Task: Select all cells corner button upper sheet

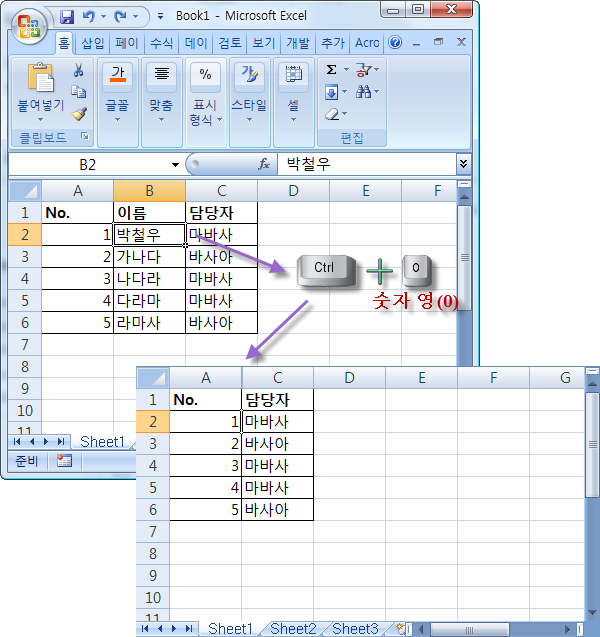Action: [x=25, y=191]
